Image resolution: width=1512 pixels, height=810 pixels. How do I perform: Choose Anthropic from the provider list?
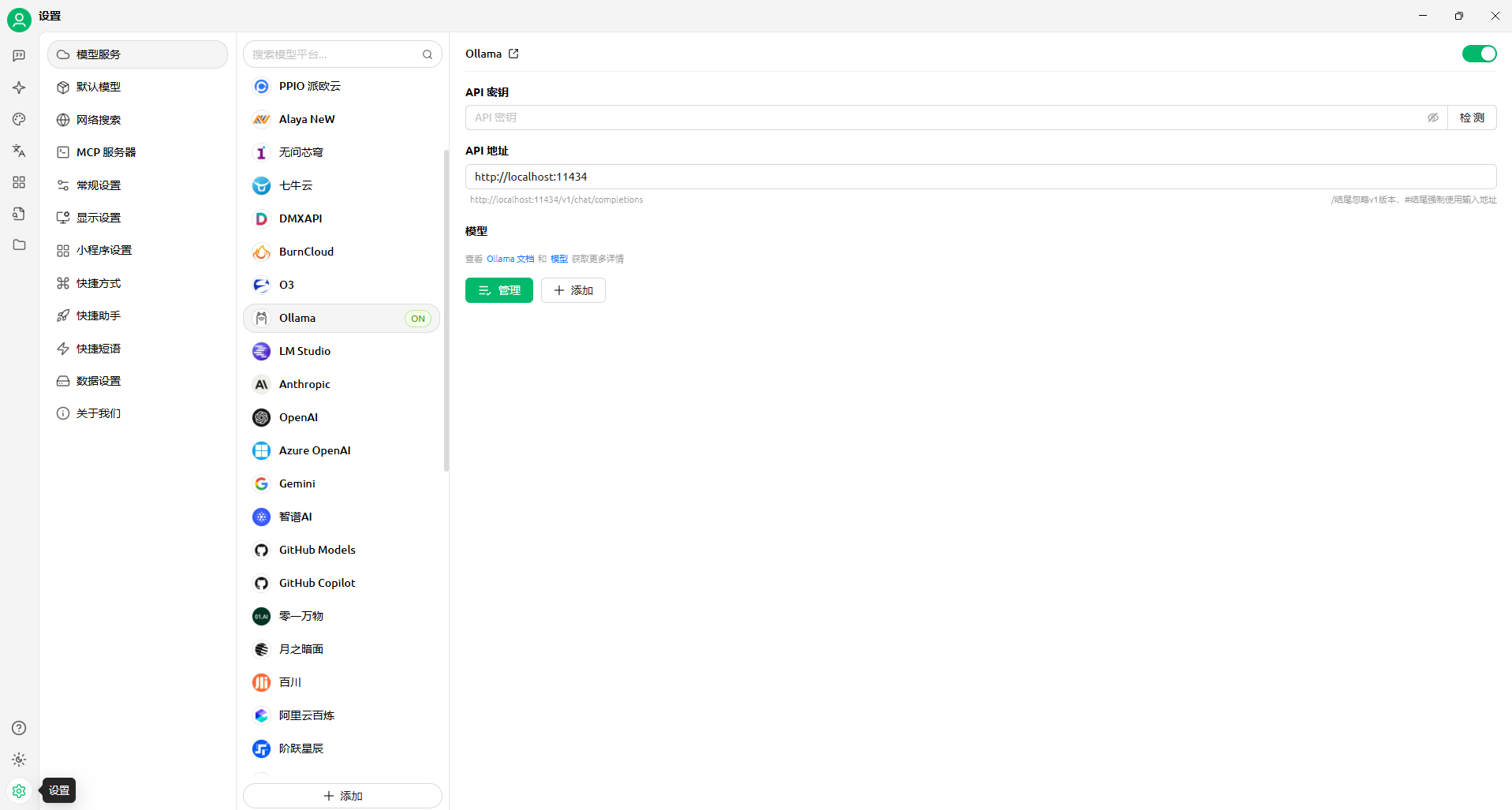[x=304, y=384]
